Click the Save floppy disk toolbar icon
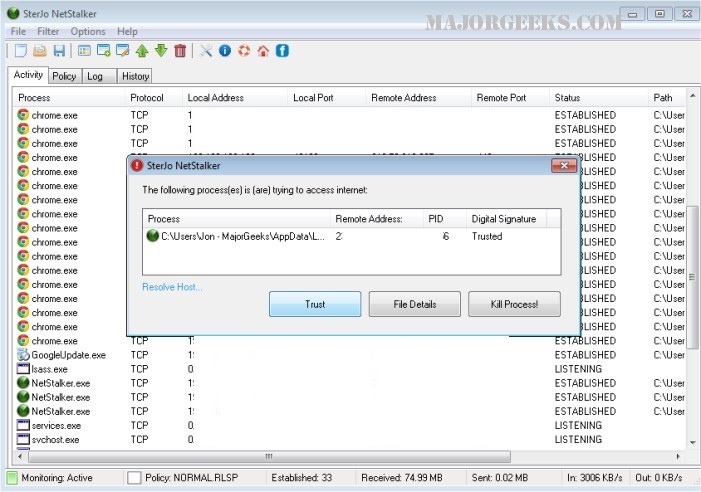The image size is (701, 492). (x=59, y=50)
